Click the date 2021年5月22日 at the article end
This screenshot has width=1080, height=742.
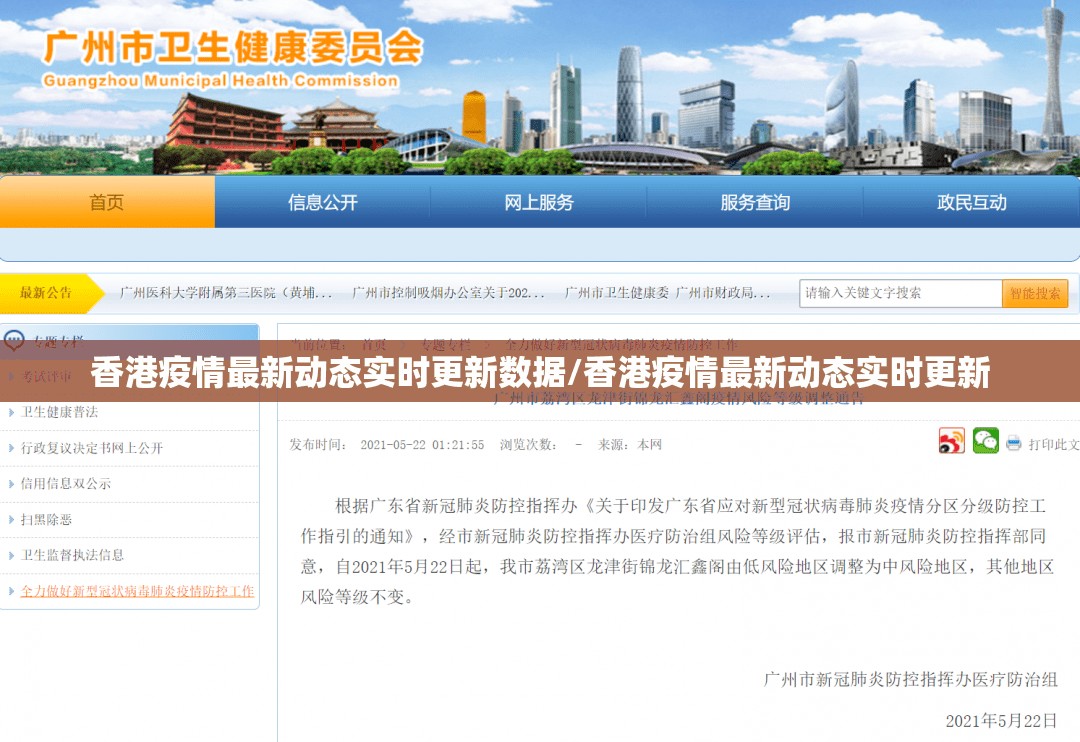pos(1001,721)
